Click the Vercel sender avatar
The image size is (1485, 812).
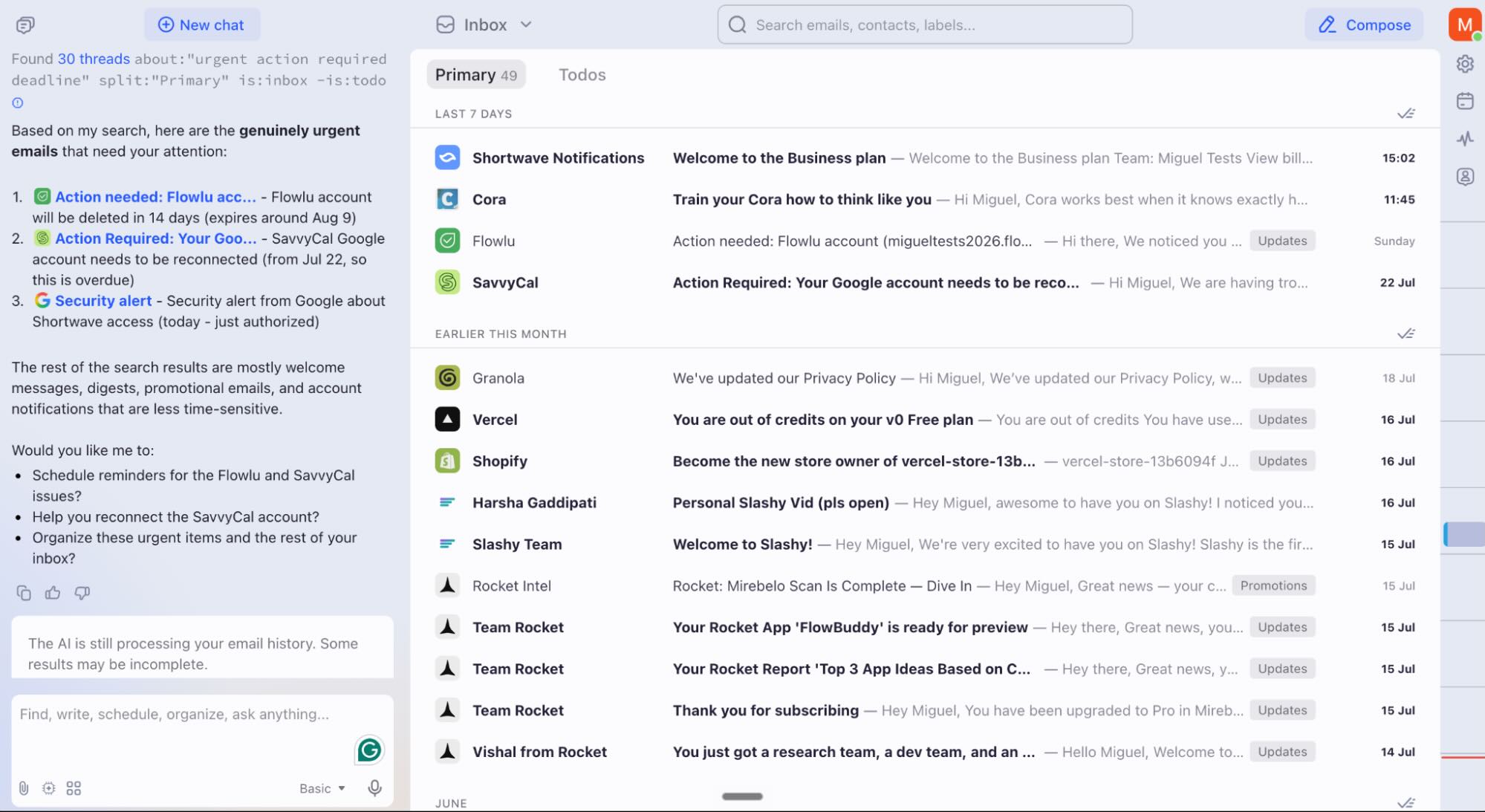(447, 419)
